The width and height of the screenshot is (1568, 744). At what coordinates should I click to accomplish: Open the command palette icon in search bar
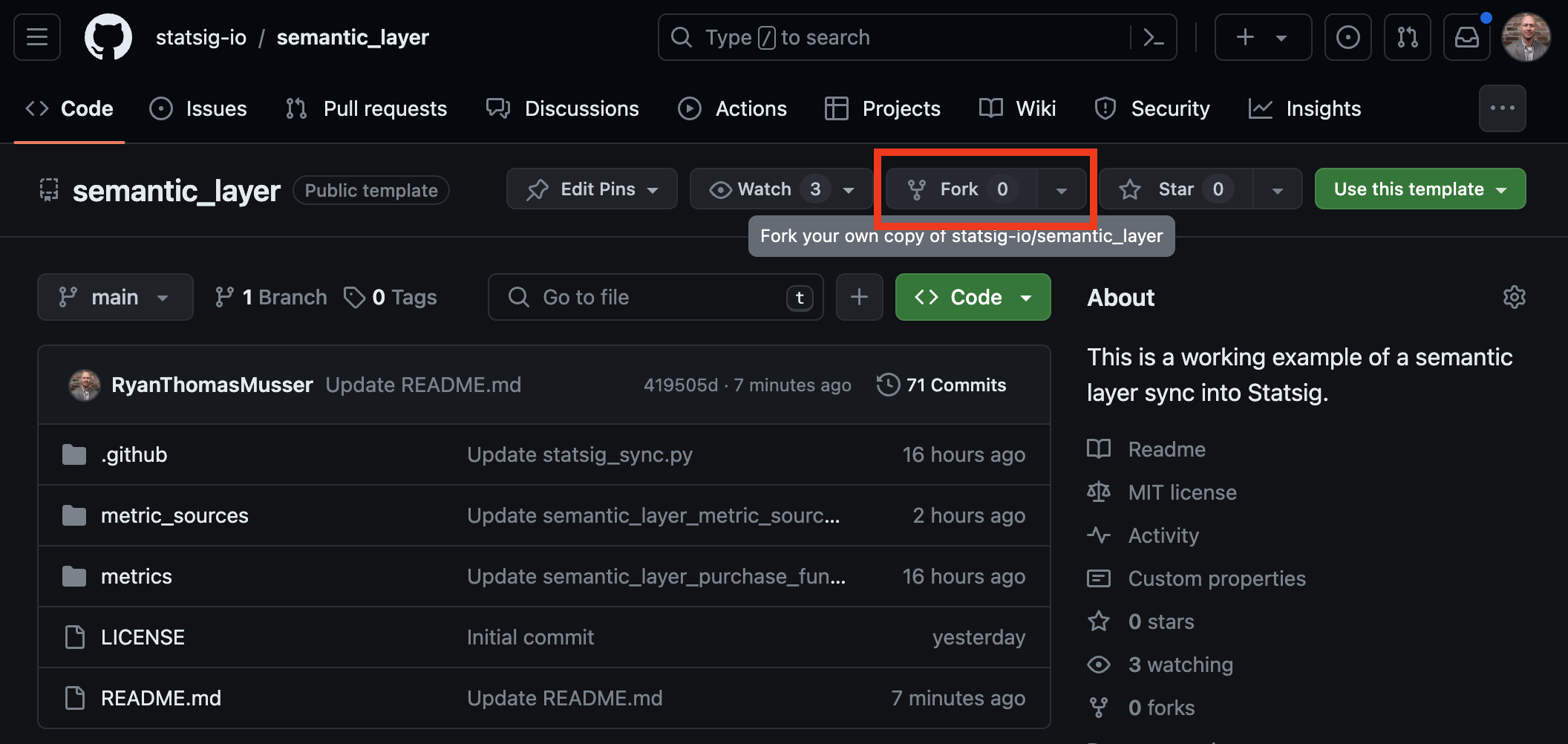(x=1153, y=37)
